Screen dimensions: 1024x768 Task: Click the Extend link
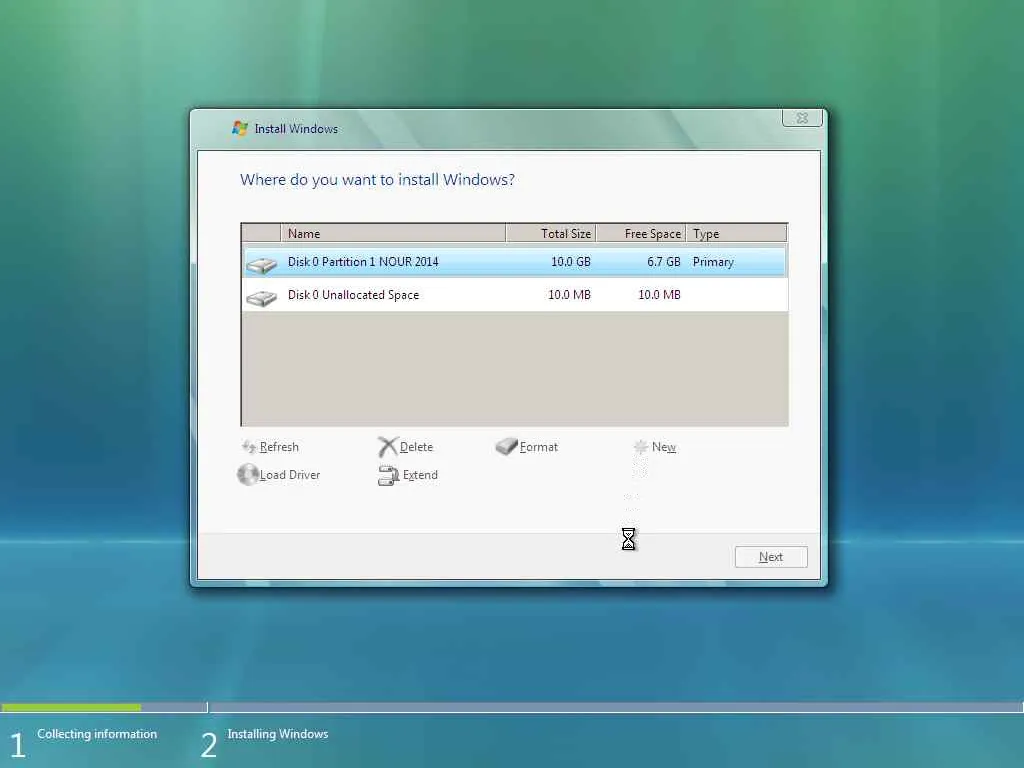point(420,475)
